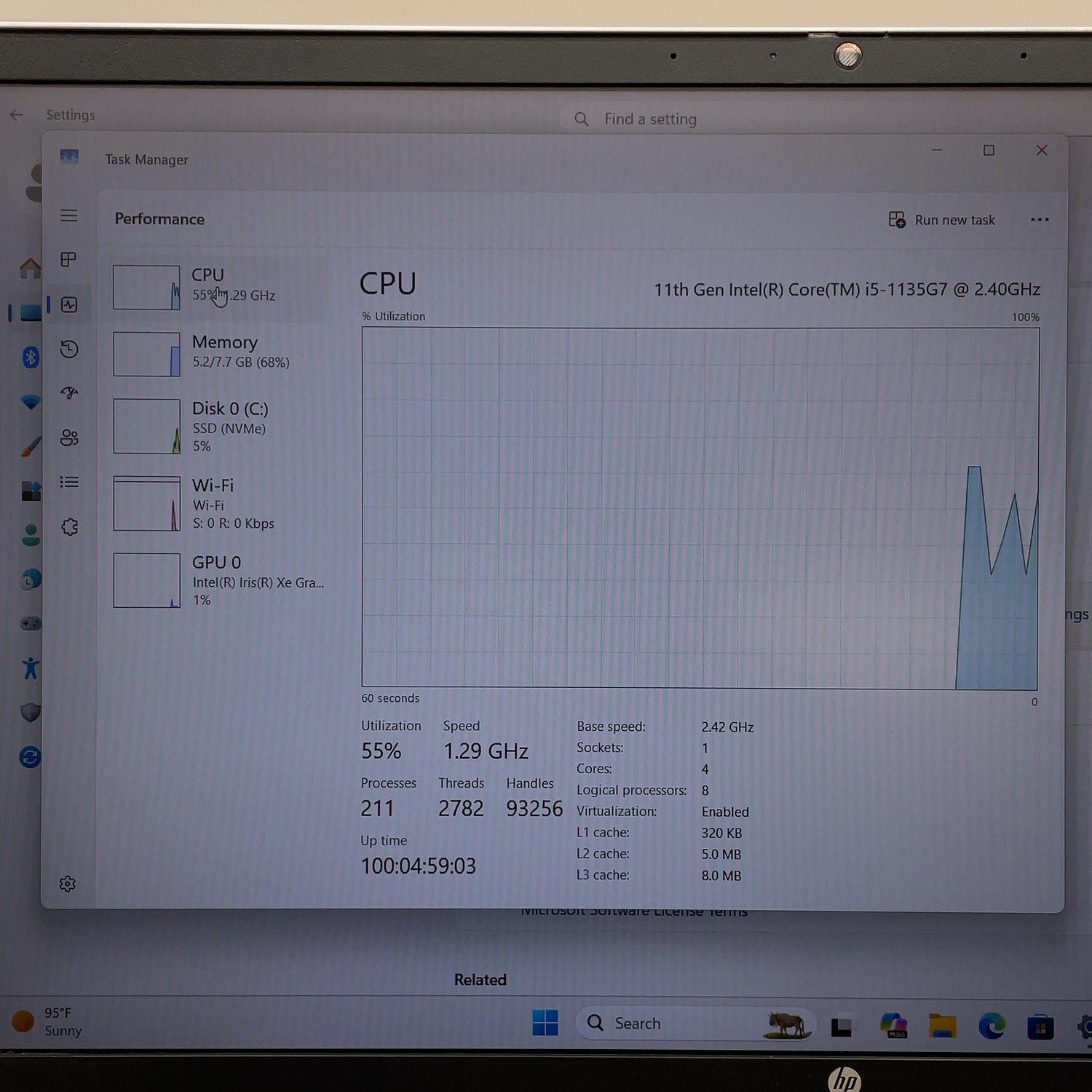Click the Wi-Fi mini graph thumbnail

(146, 504)
